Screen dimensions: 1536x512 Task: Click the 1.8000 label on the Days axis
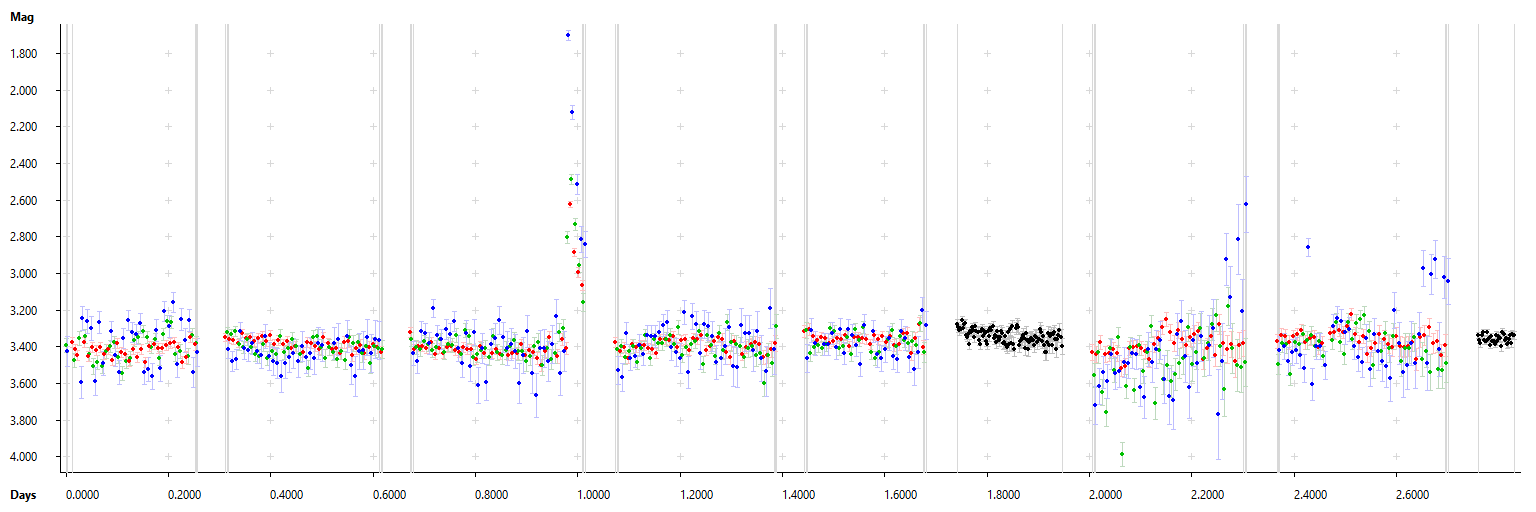point(1003,495)
